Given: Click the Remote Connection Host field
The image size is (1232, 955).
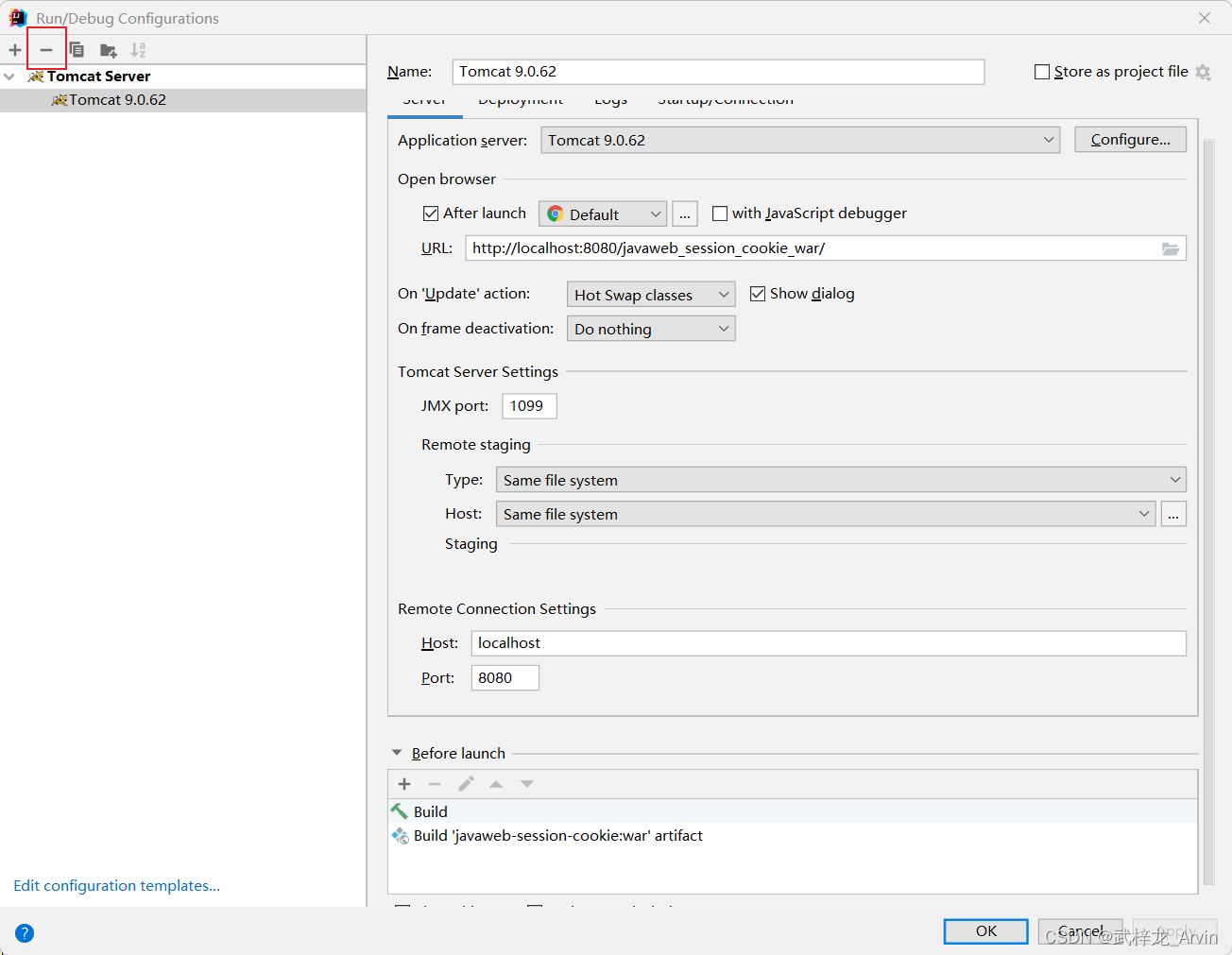Looking at the screenshot, I should 829,643.
